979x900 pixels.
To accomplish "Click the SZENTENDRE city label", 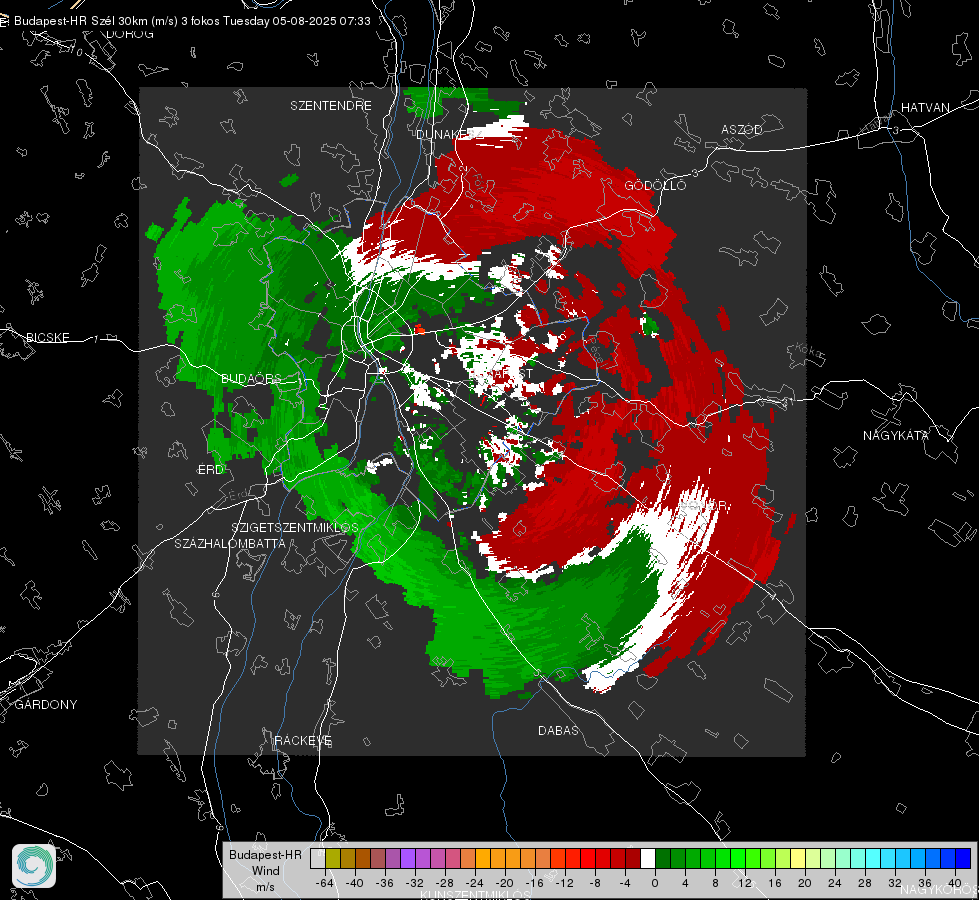I will coord(331,106).
